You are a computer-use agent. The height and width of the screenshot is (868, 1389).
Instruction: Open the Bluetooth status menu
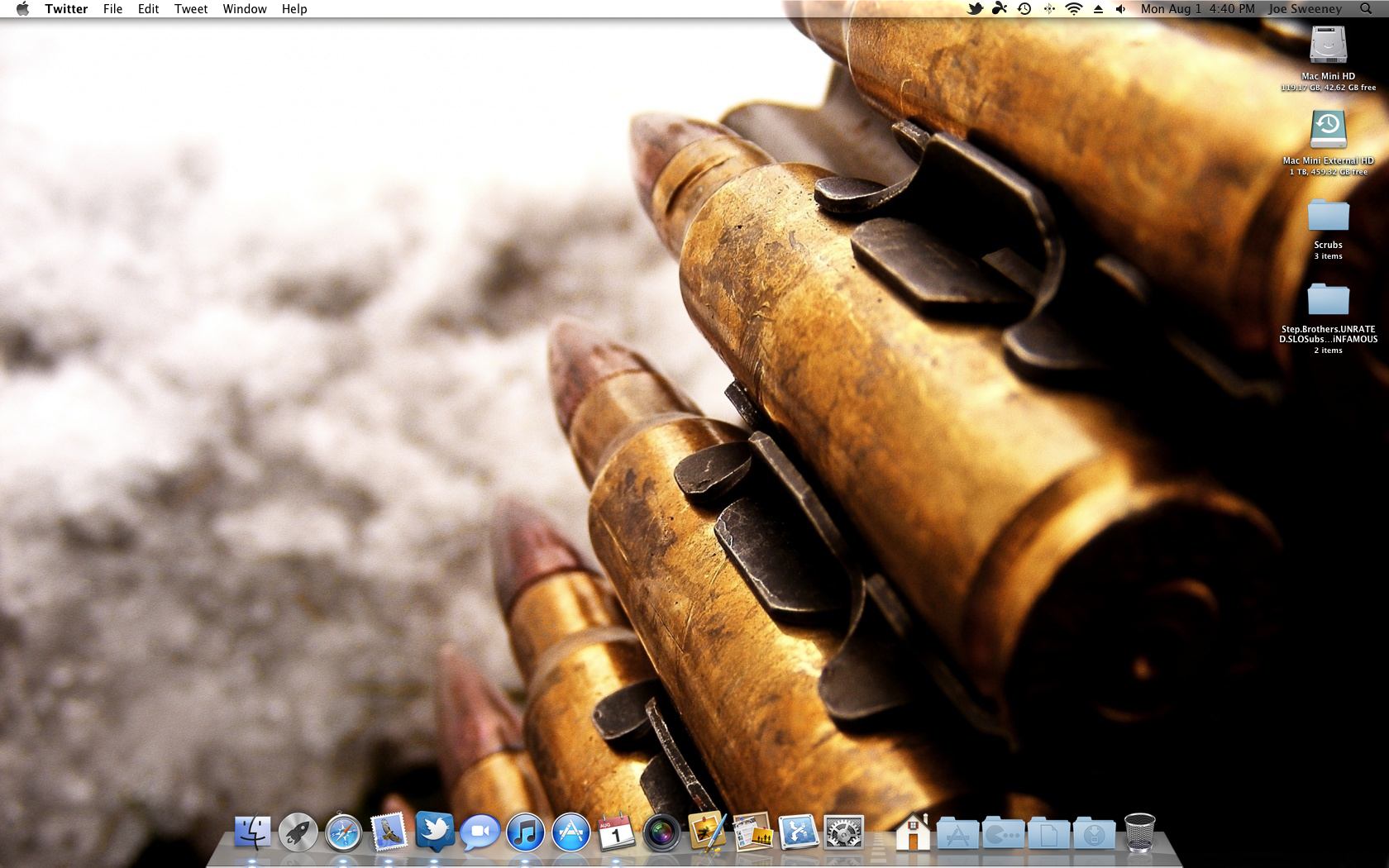tap(1049, 9)
